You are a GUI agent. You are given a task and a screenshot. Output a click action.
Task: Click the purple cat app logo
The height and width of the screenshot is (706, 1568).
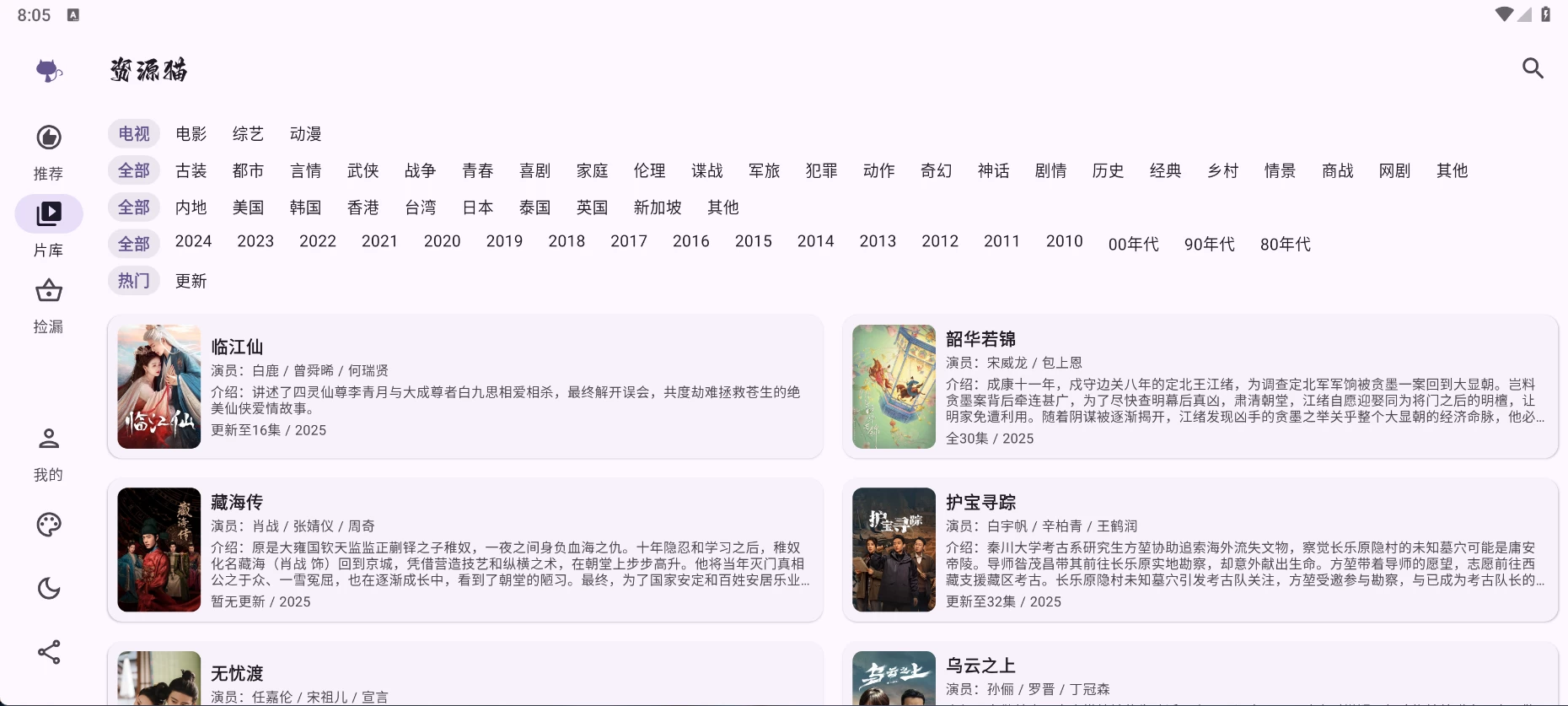49,70
